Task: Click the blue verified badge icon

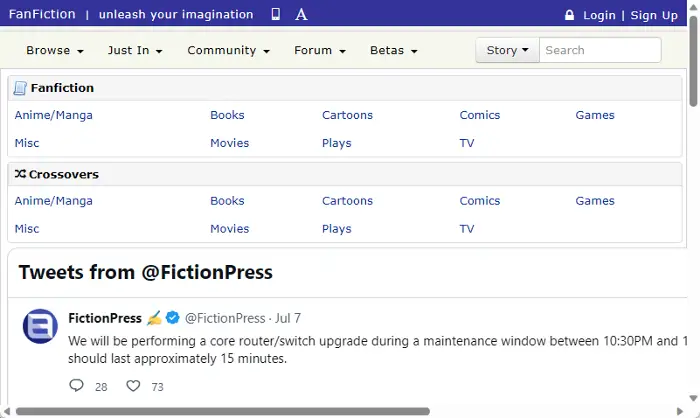Action: click(x=172, y=318)
